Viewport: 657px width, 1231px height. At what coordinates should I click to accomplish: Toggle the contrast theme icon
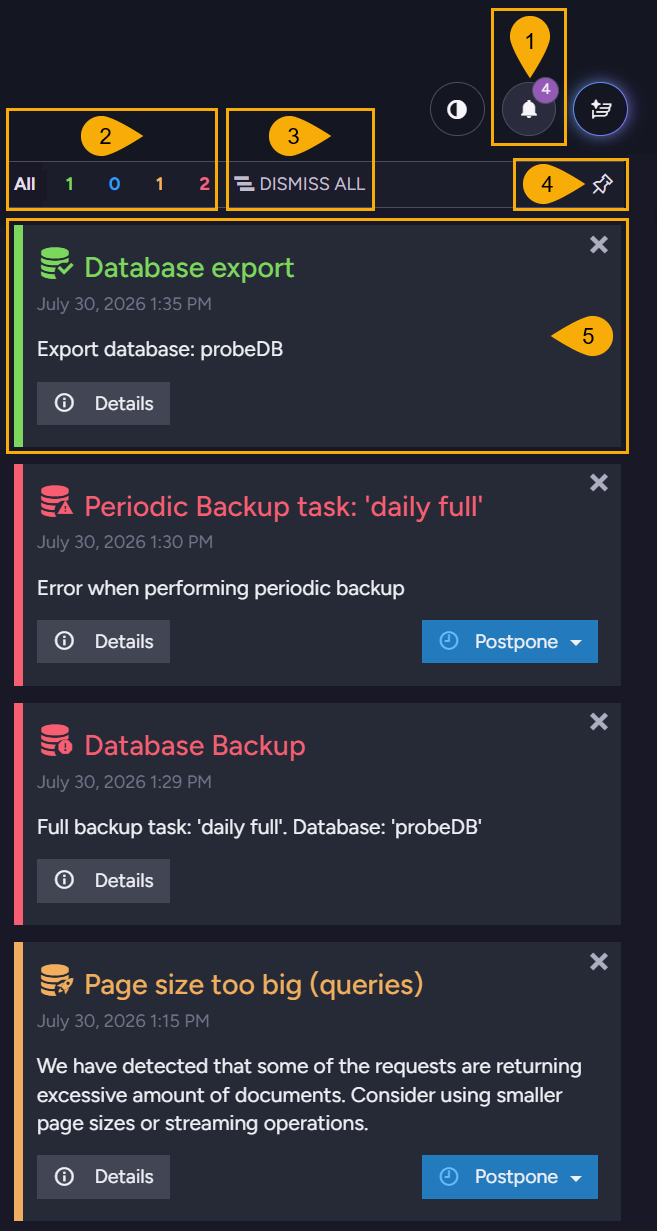pos(457,109)
